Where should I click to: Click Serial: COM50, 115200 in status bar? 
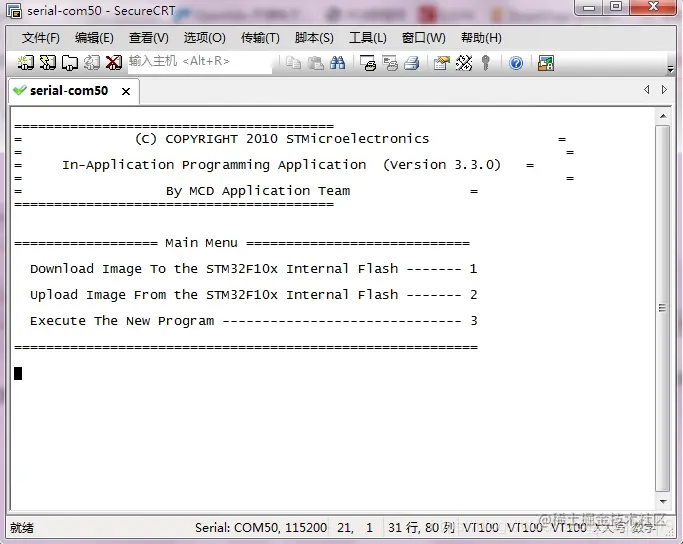[260, 527]
